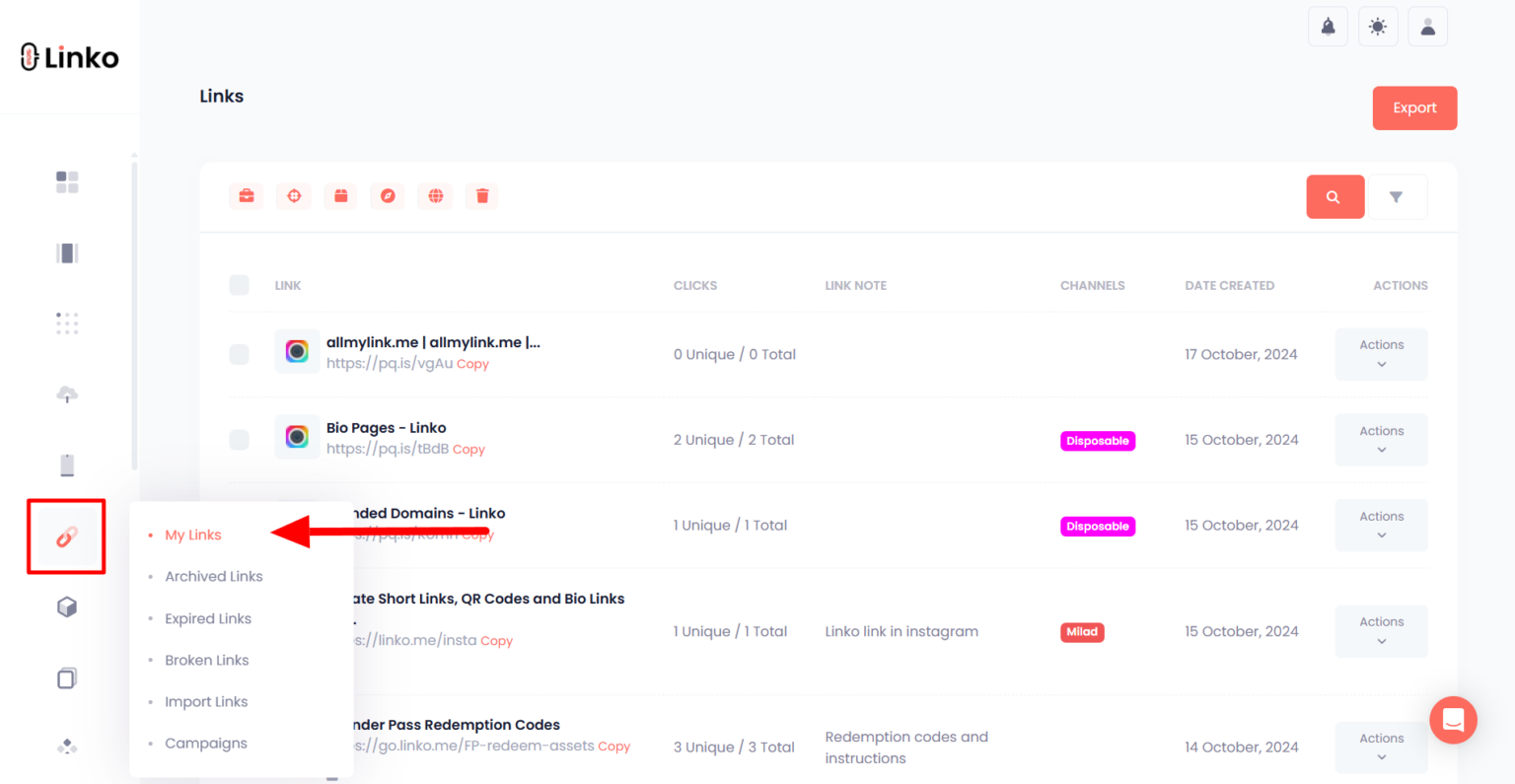Check the allmylink.me row checkbox
1515x784 pixels.
click(x=240, y=354)
